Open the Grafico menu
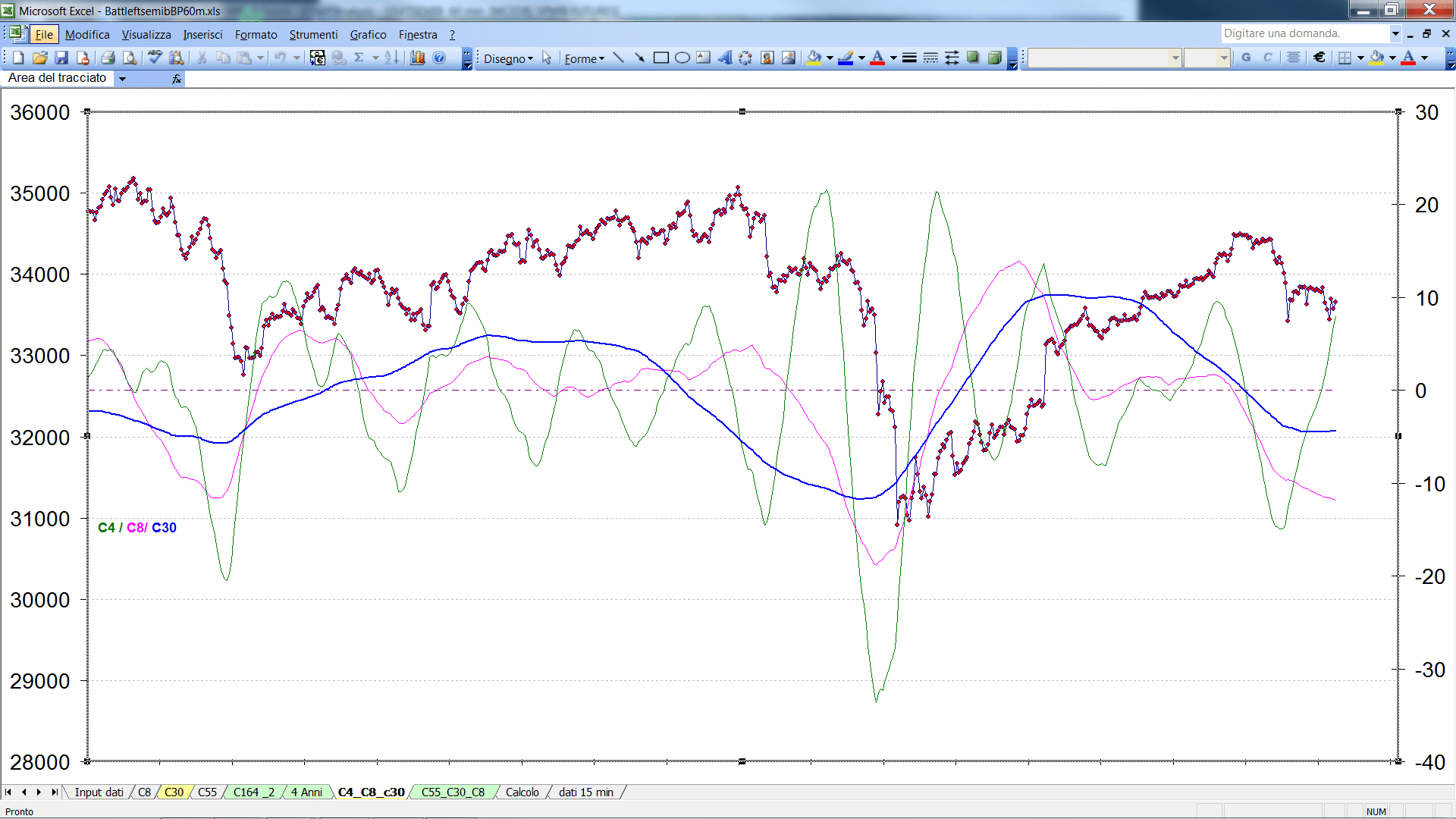Image resolution: width=1456 pixels, height=819 pixels. pyautogui.click(x=368, y=35)
